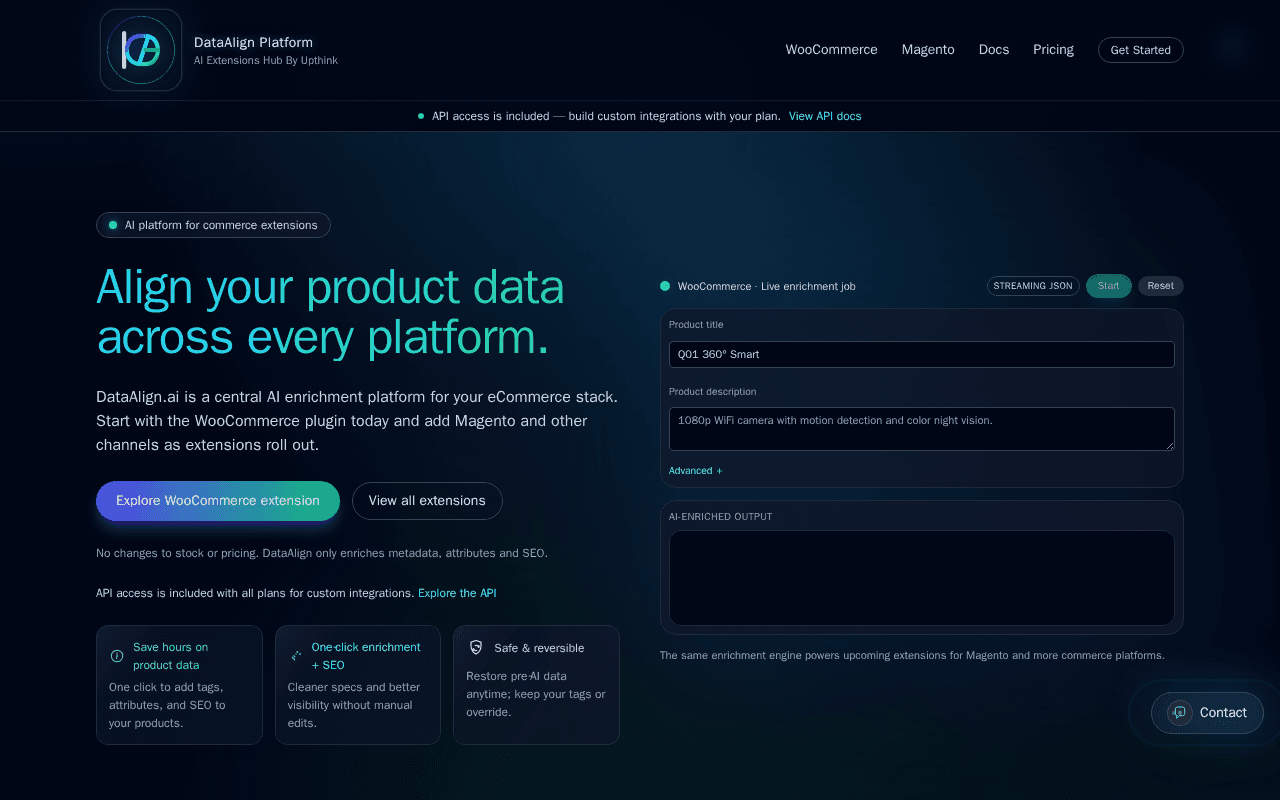1280x800 pixels.
Task: Go to Docs in navigation
Action: click(994, 49)
